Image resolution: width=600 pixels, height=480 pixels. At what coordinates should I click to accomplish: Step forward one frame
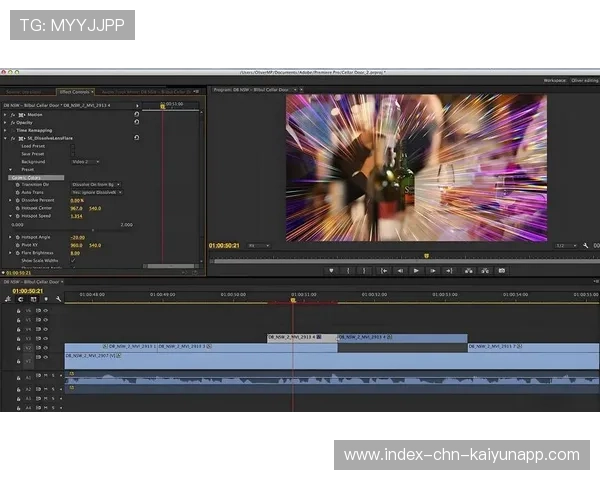click(x=432, y=270)
